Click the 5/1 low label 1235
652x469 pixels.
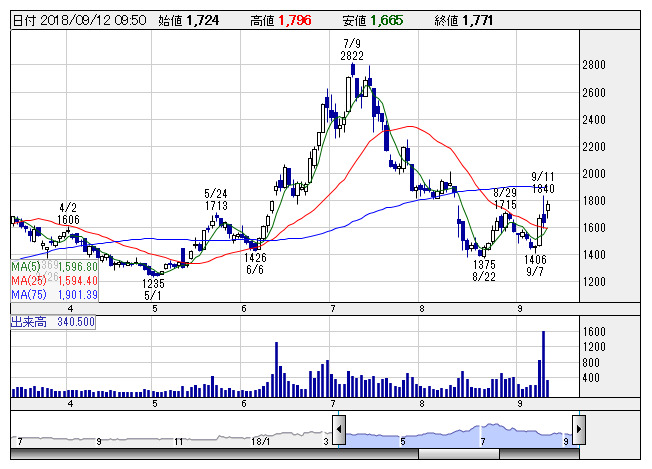(x=151, y=284)
